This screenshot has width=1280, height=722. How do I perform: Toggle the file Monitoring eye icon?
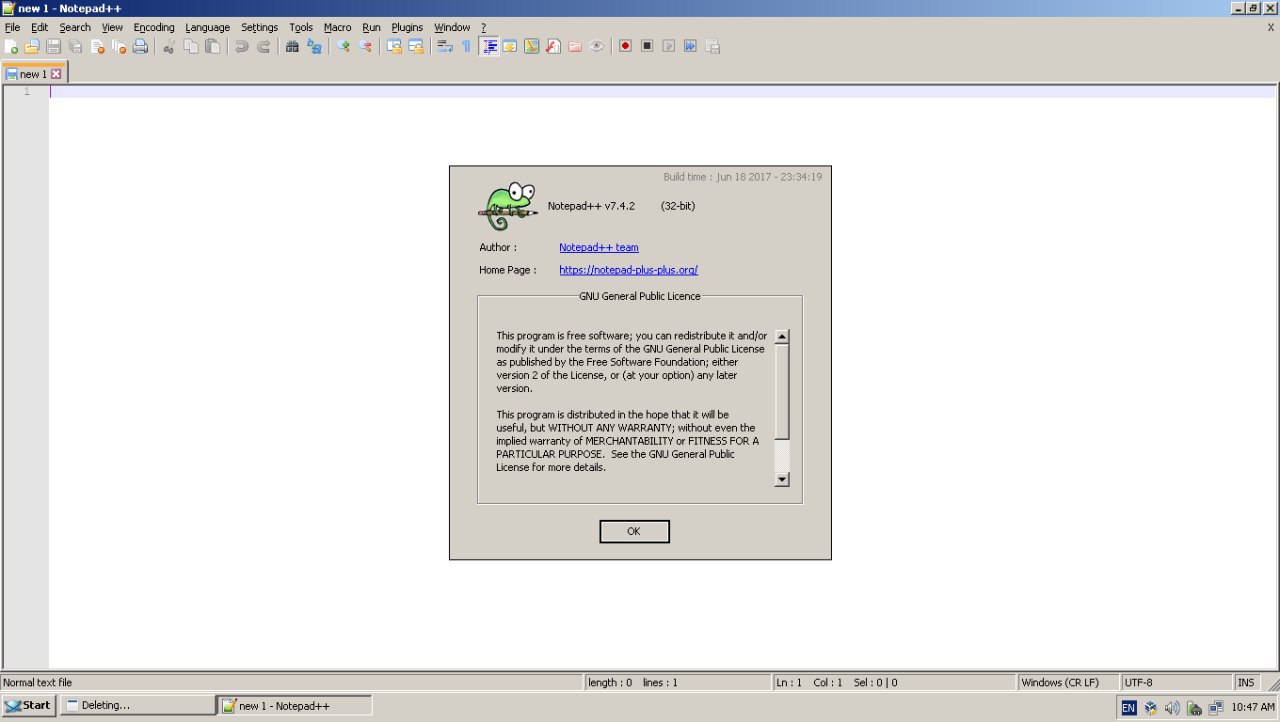tap(597, 46)
